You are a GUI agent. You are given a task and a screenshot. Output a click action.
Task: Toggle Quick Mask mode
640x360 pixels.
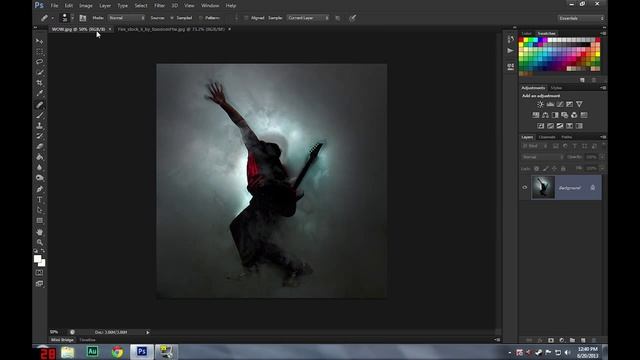39,273
